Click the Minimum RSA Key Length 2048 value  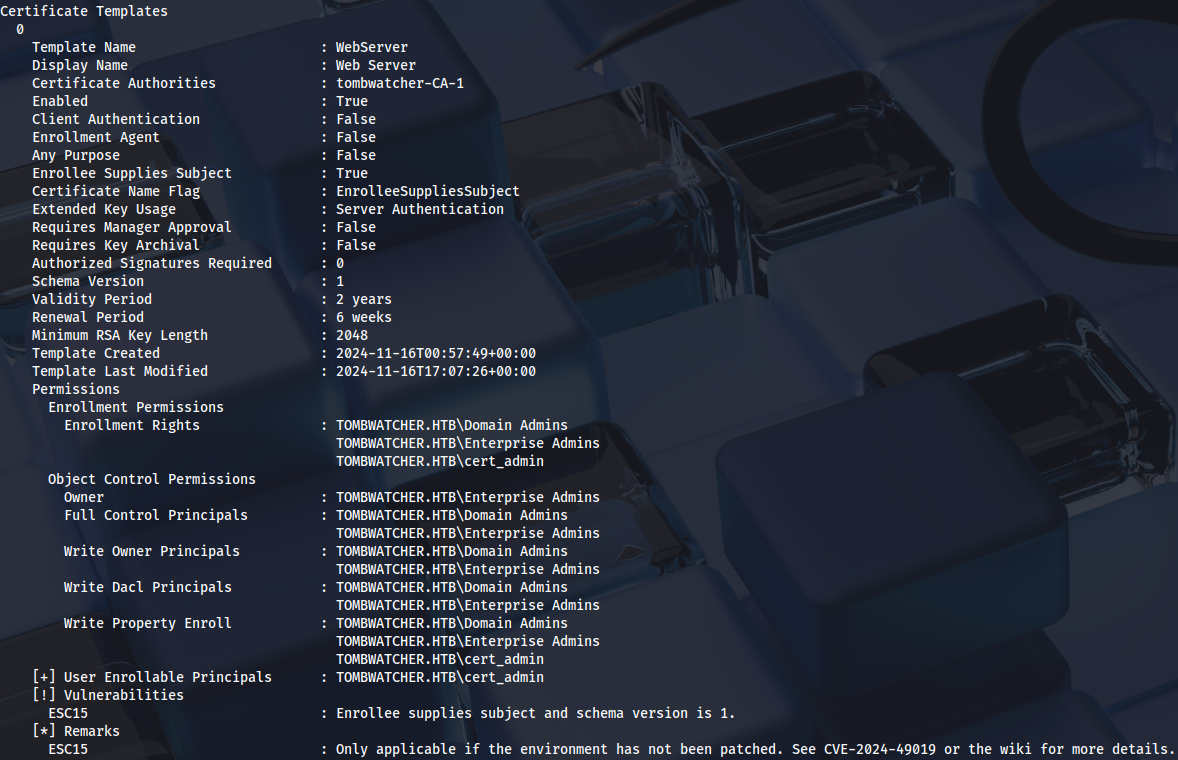pyautogui.click(x=352, y=335)
